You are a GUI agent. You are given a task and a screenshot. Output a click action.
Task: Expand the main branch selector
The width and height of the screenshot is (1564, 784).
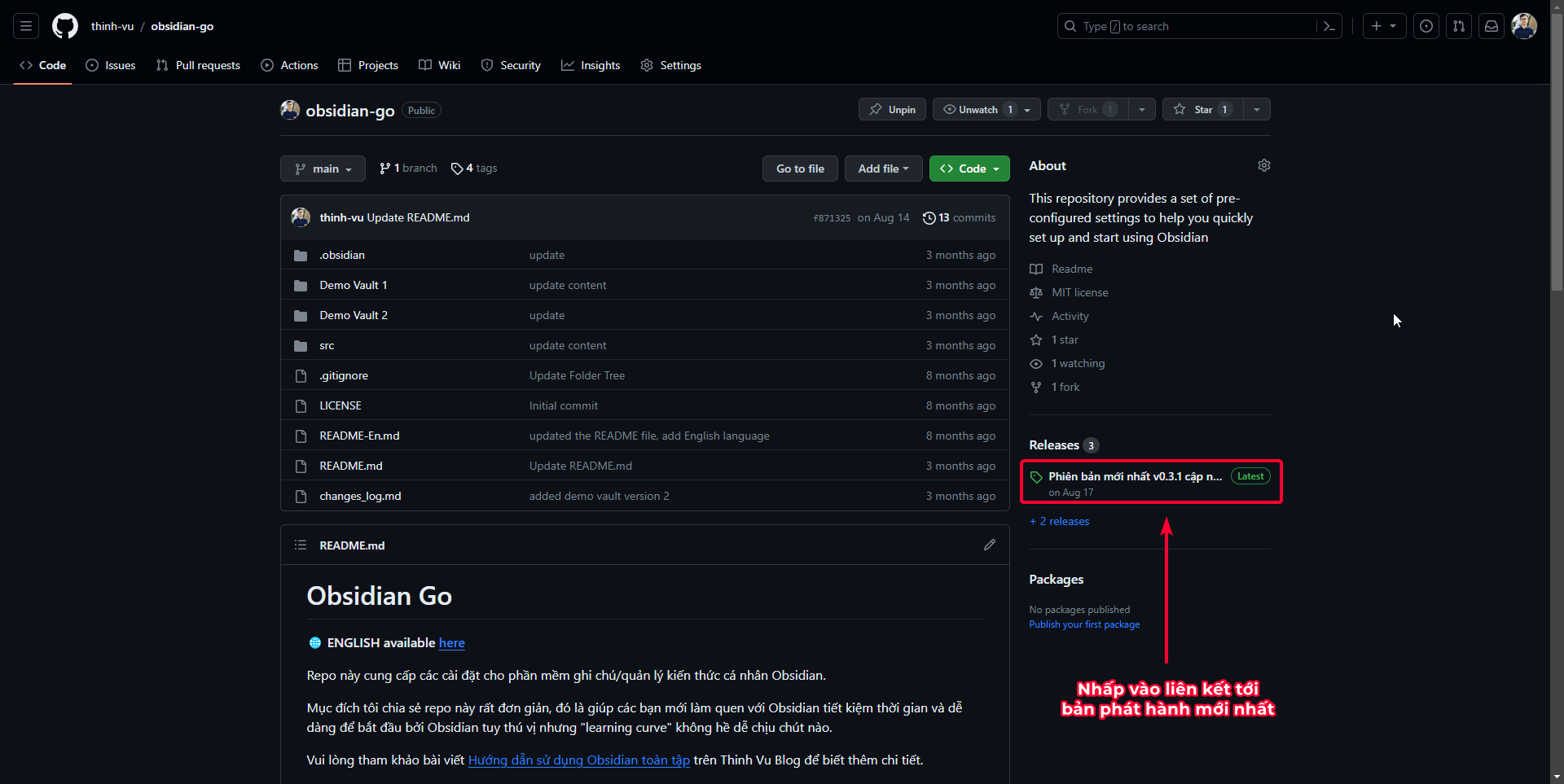click(323, 169)
